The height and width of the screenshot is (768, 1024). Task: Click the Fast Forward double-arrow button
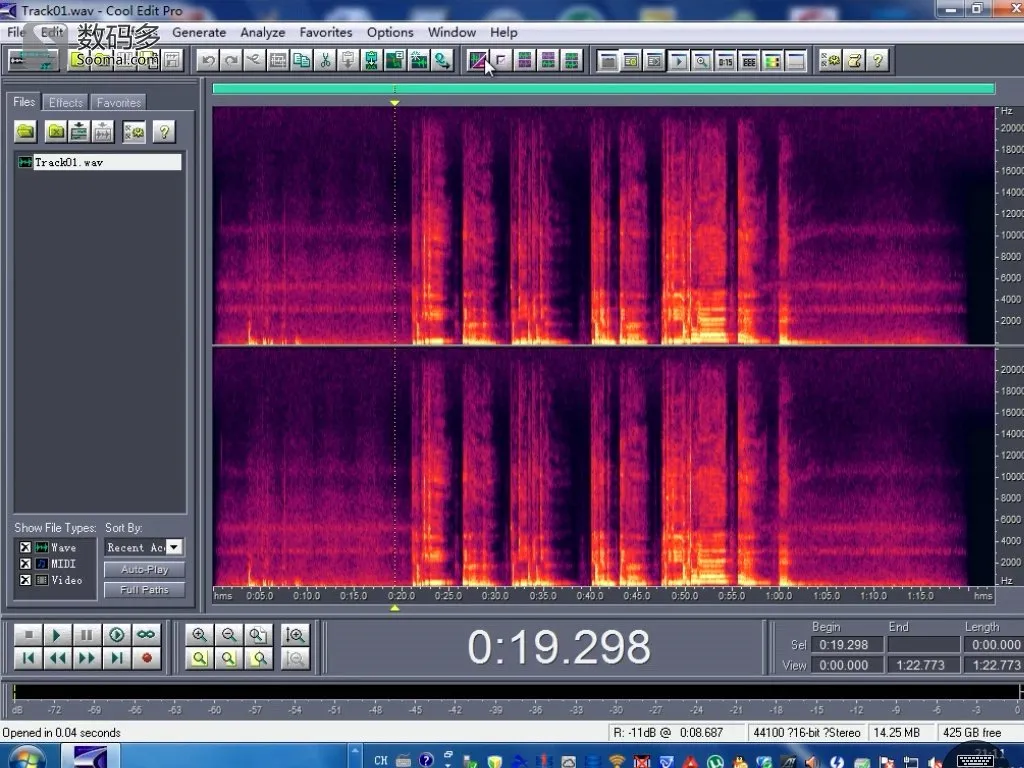tap(86, 658)
